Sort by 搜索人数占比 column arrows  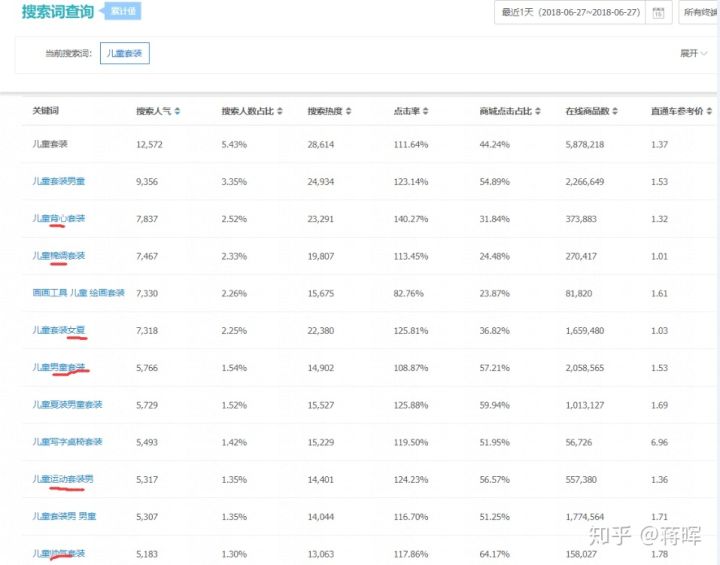[280, 111]
